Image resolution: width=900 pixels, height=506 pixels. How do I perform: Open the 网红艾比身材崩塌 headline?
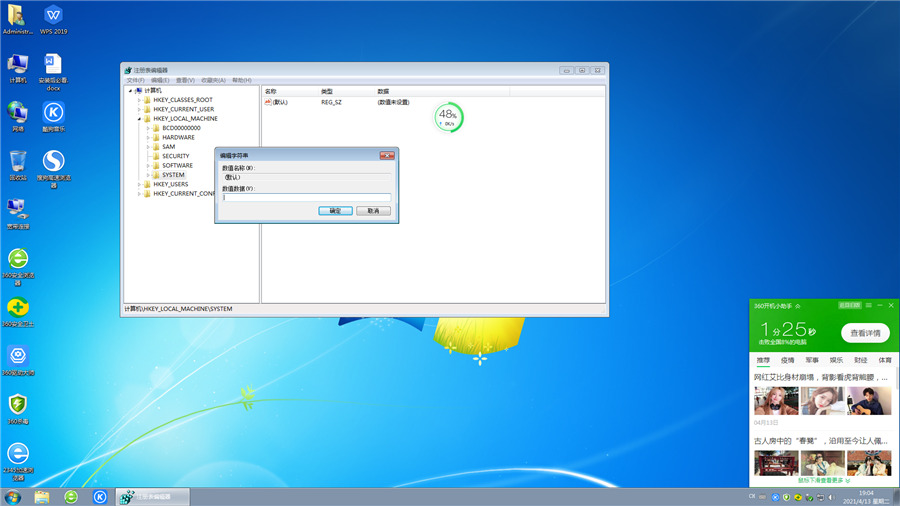tap(821, 377)
